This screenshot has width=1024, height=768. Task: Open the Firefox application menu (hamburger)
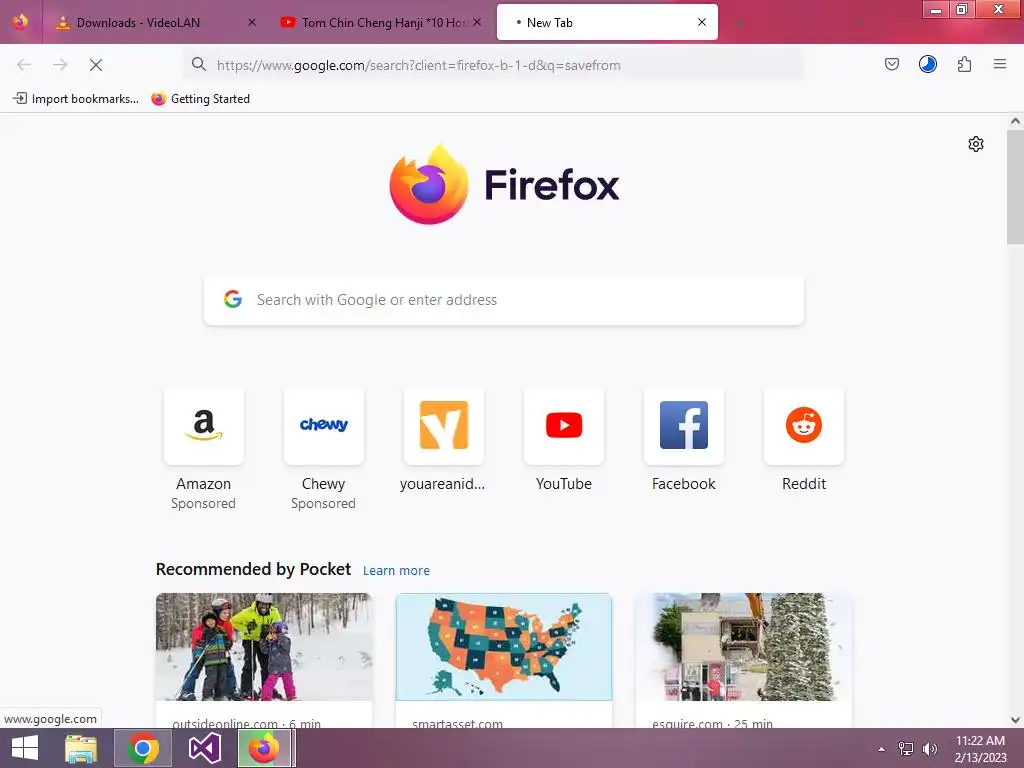point(1000,64)
